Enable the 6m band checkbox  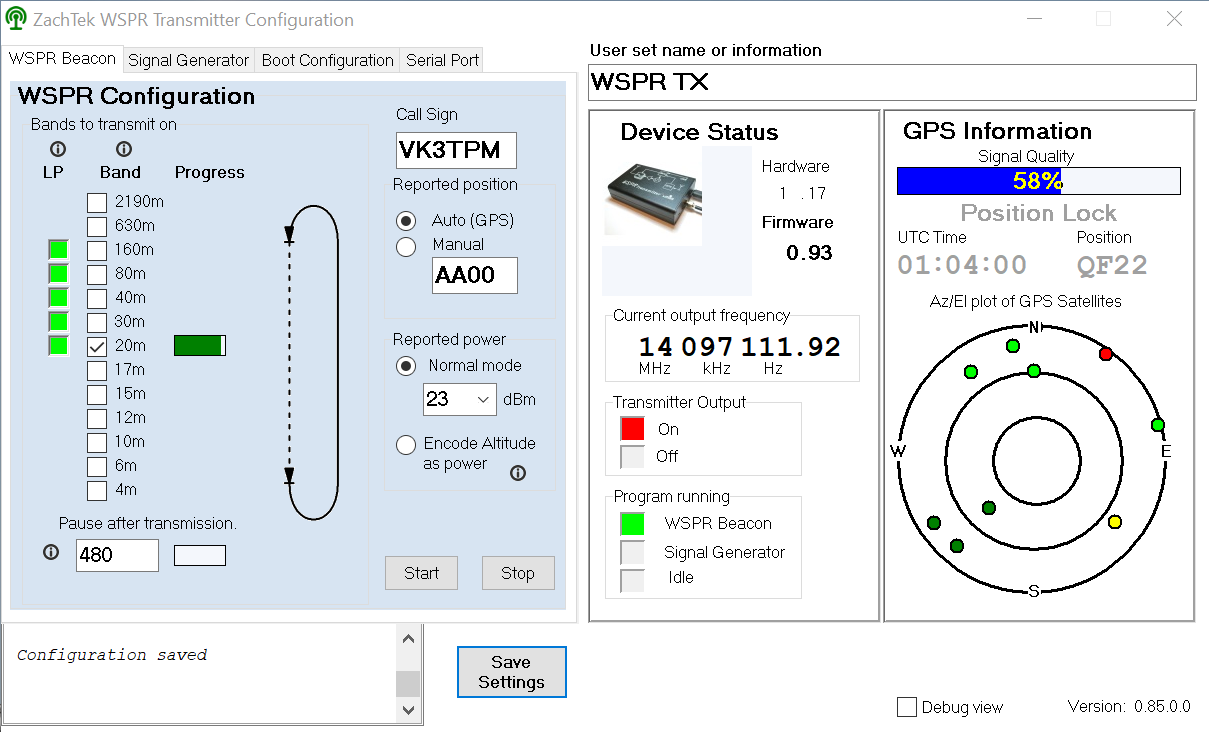pos(97,466)
